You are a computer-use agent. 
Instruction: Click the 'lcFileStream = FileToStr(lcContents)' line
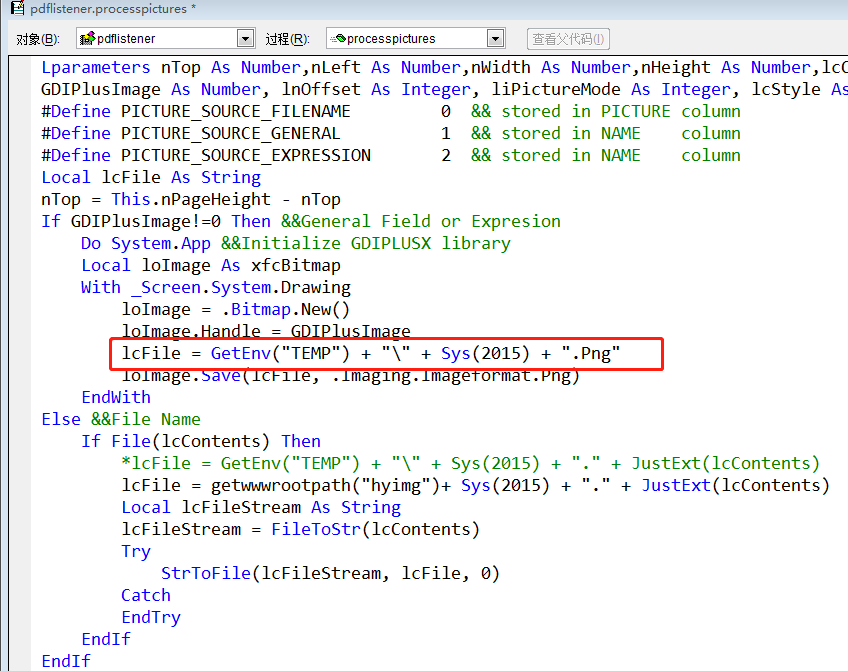pyautogui.click(x=301, y=530)
